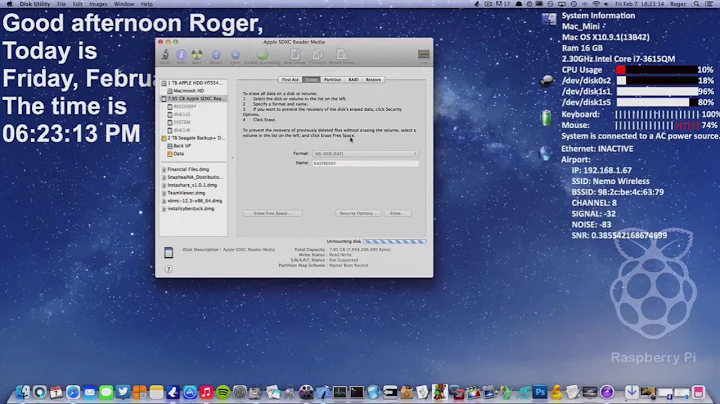The image size is (720, 404).
Task: Open the File menu
Action: 62,4
